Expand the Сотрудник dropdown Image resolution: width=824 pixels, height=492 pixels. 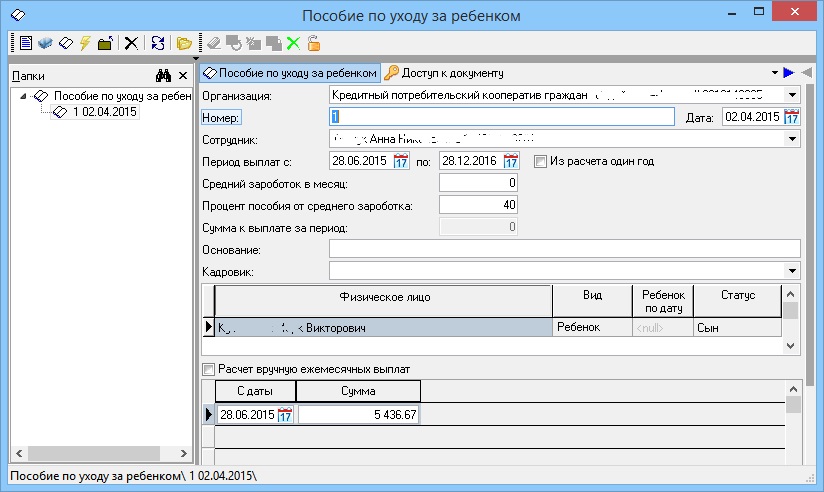tap(792, 139)
